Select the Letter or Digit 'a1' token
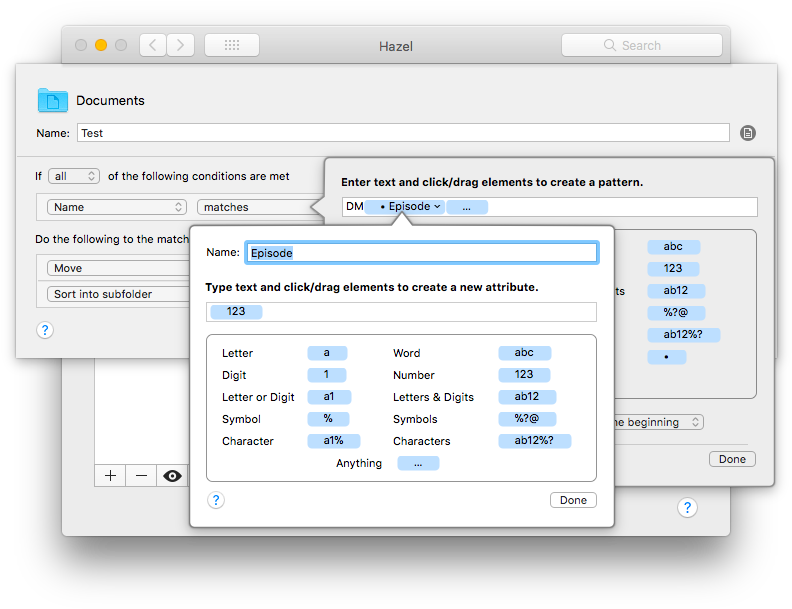The image size is (792, 609). pyautogui.click(x=329, y=397)
